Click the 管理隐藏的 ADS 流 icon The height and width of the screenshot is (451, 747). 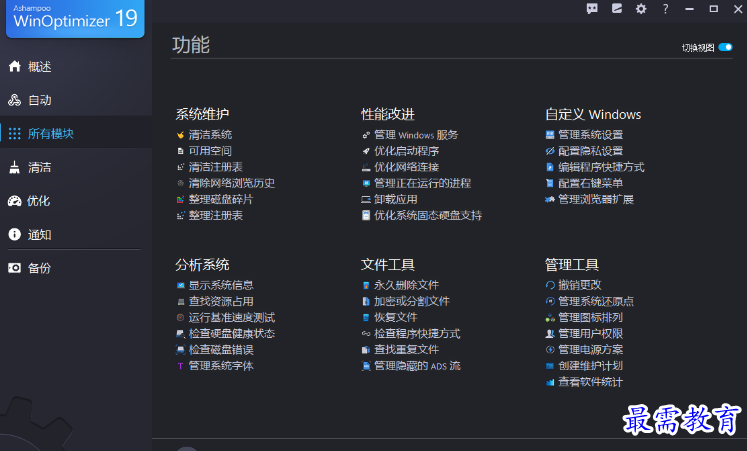pyautogui.click(x=366, y=366)
